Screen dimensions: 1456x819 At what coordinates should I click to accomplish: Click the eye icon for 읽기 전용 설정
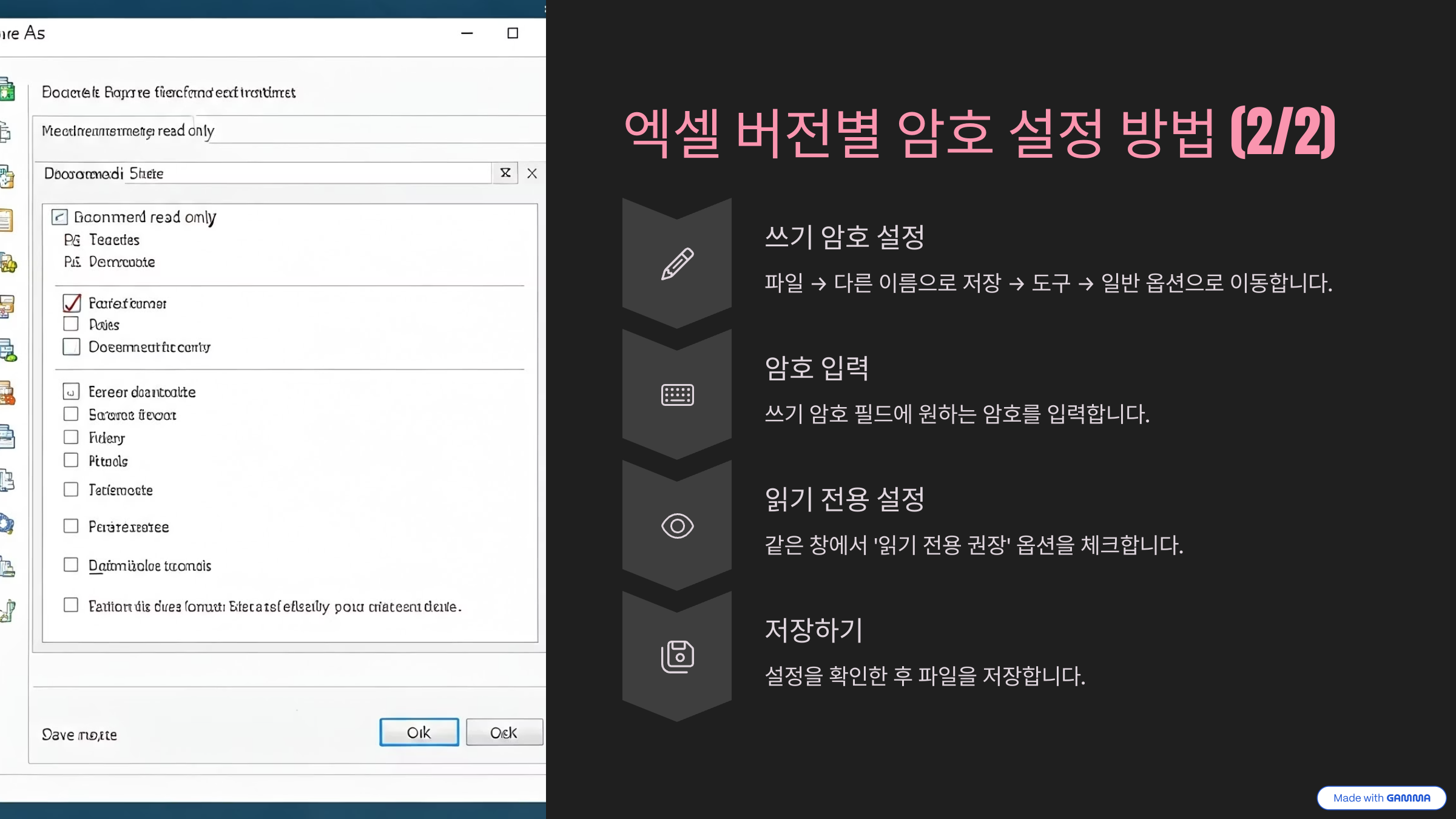pyautogui.click(x=677, y=526)
